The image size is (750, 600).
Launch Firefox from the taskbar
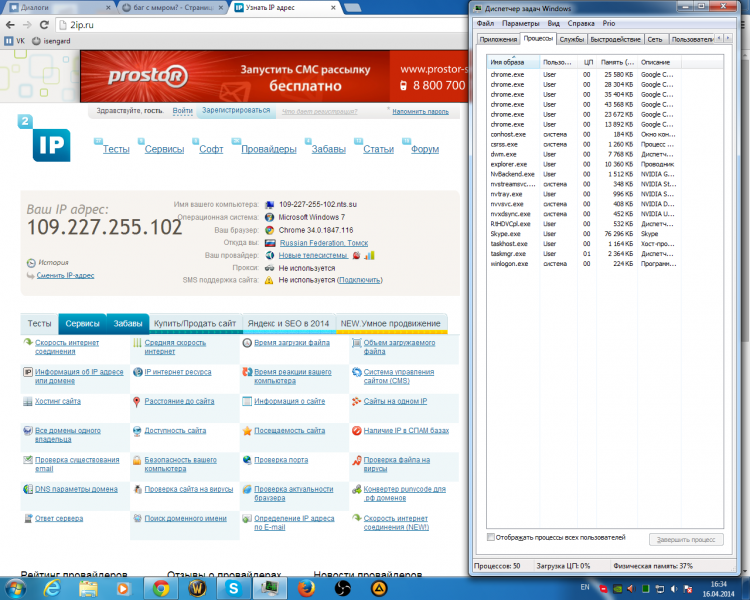point(306,588)
